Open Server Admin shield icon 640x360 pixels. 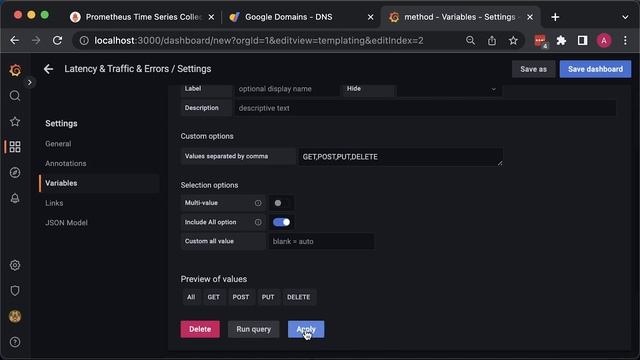point(15,291)
